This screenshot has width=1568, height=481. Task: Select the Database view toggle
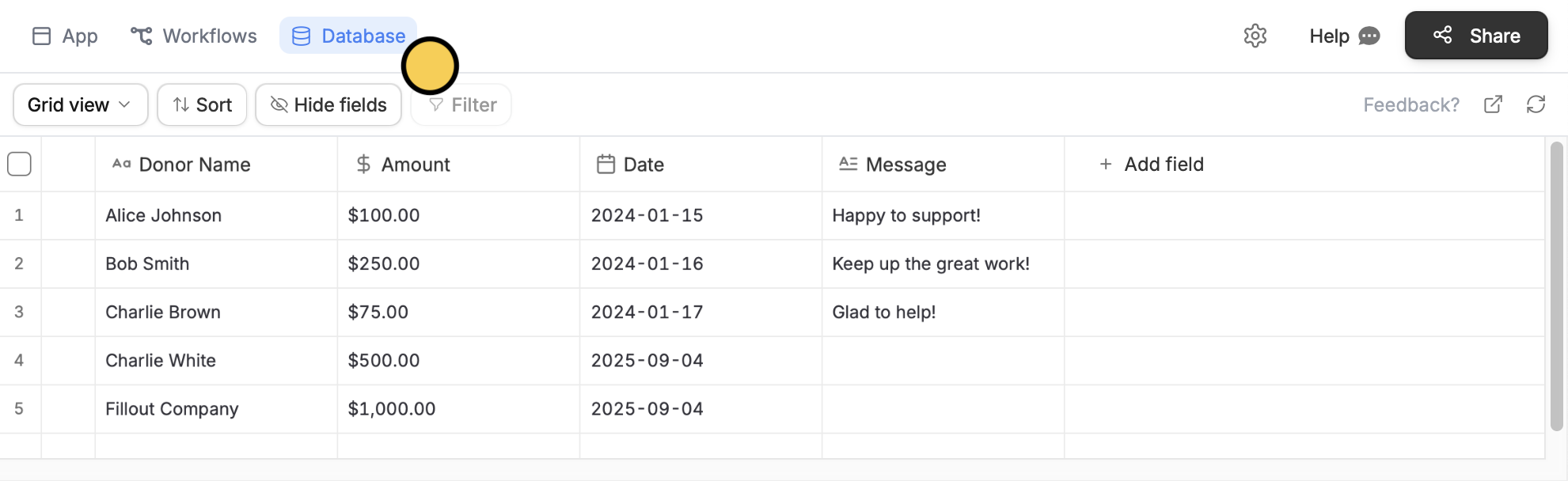[347, 36]
